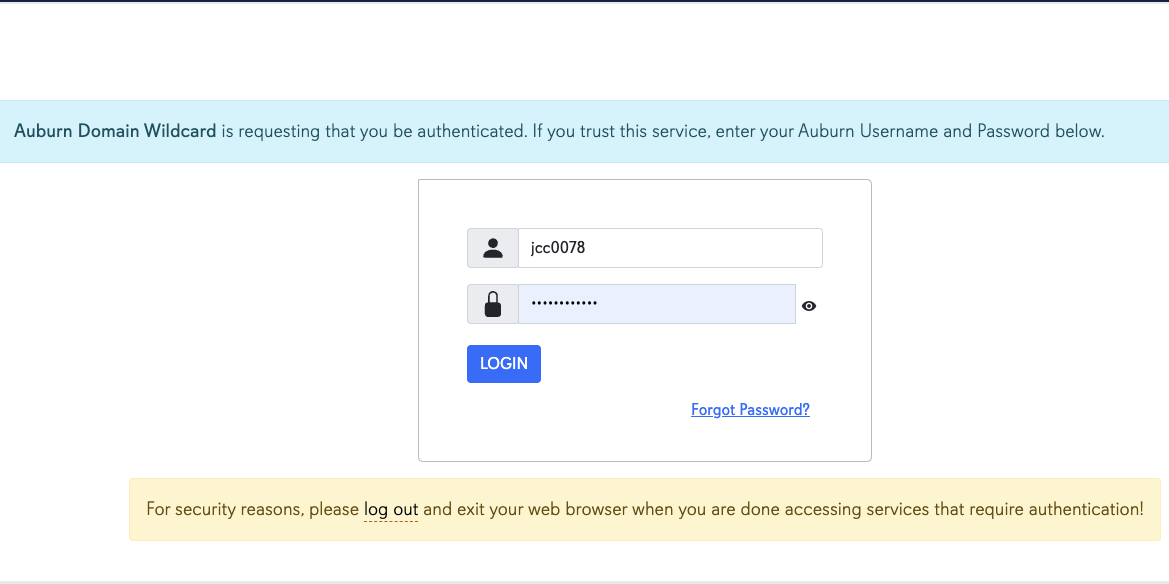This screenshot has height=584, width=1169.
Task: Follow the underlined log out link
Action: coord(391,510)
